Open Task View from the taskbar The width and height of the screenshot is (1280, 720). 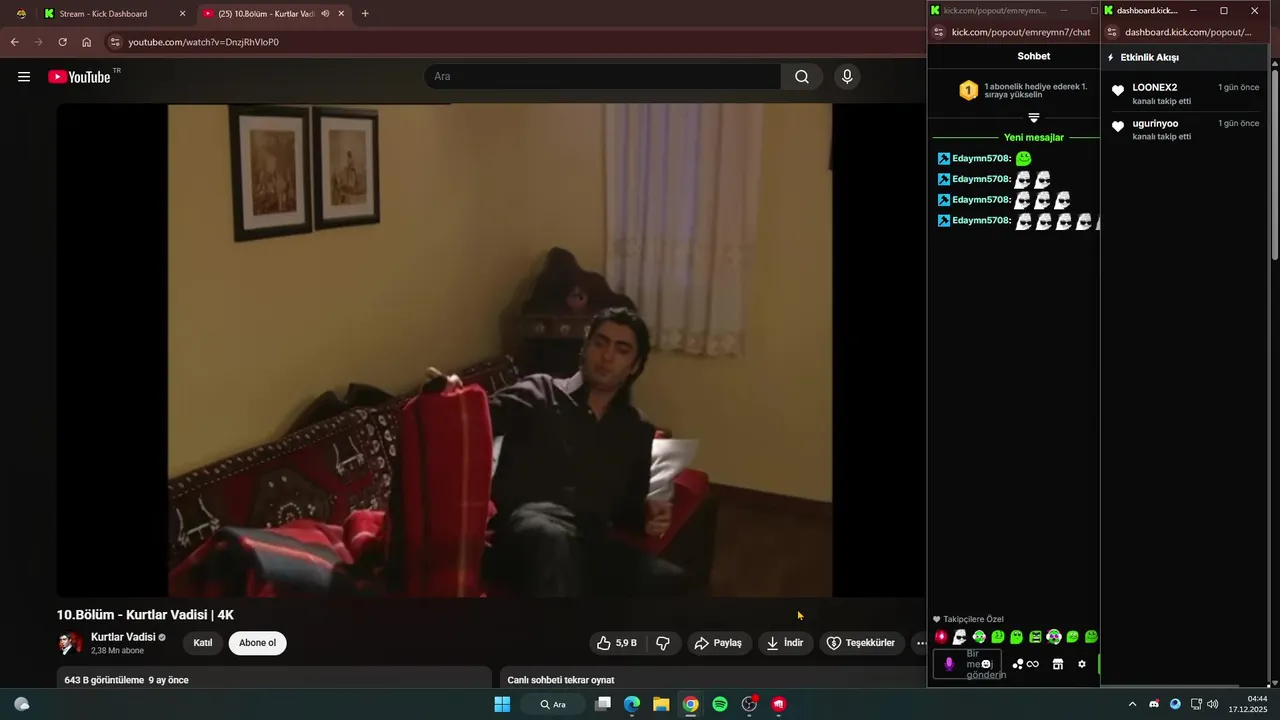point(602,704)
